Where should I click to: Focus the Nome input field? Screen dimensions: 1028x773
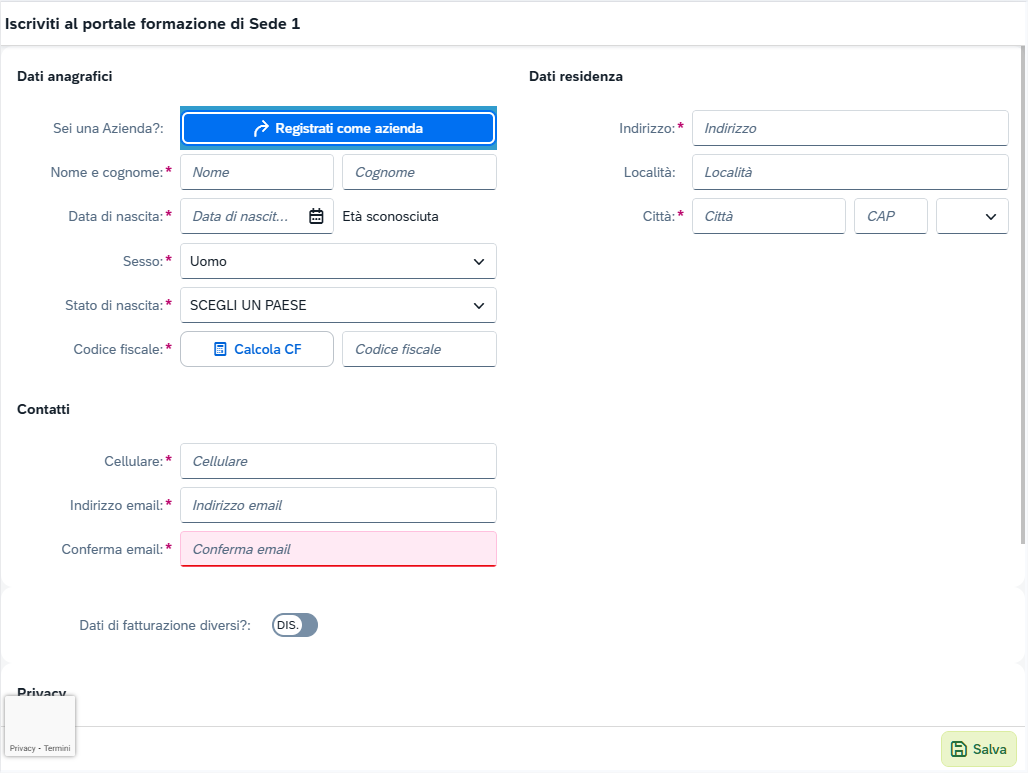[x=257, y=172]
